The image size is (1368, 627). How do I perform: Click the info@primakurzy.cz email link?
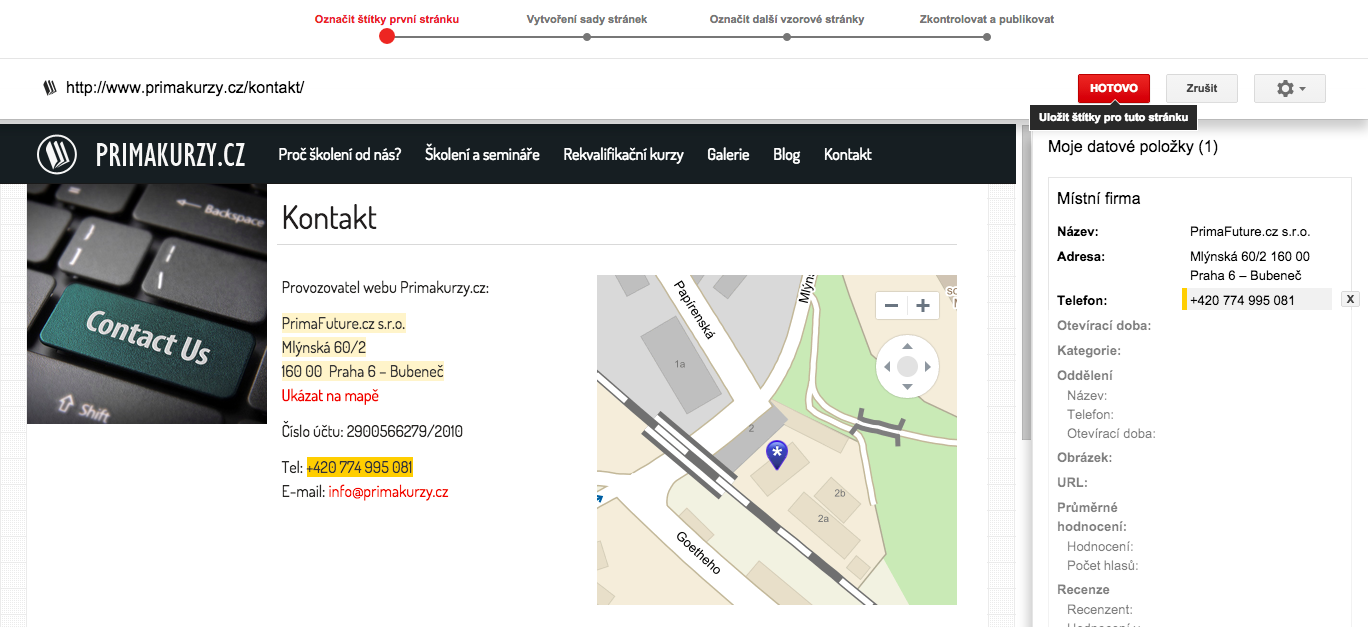[x=388, y=492]
